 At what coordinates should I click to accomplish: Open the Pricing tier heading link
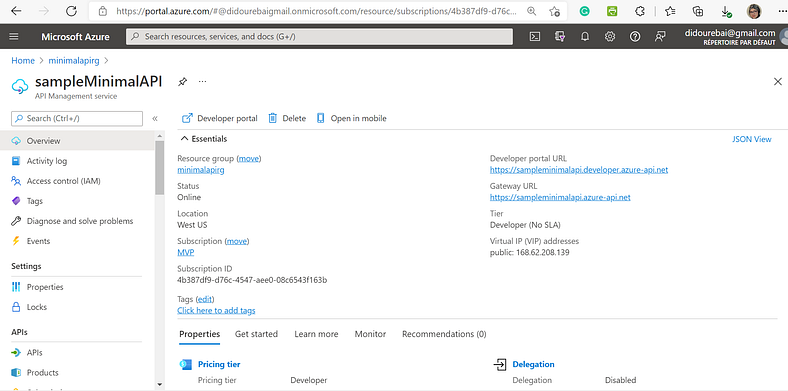pos(219,364)
